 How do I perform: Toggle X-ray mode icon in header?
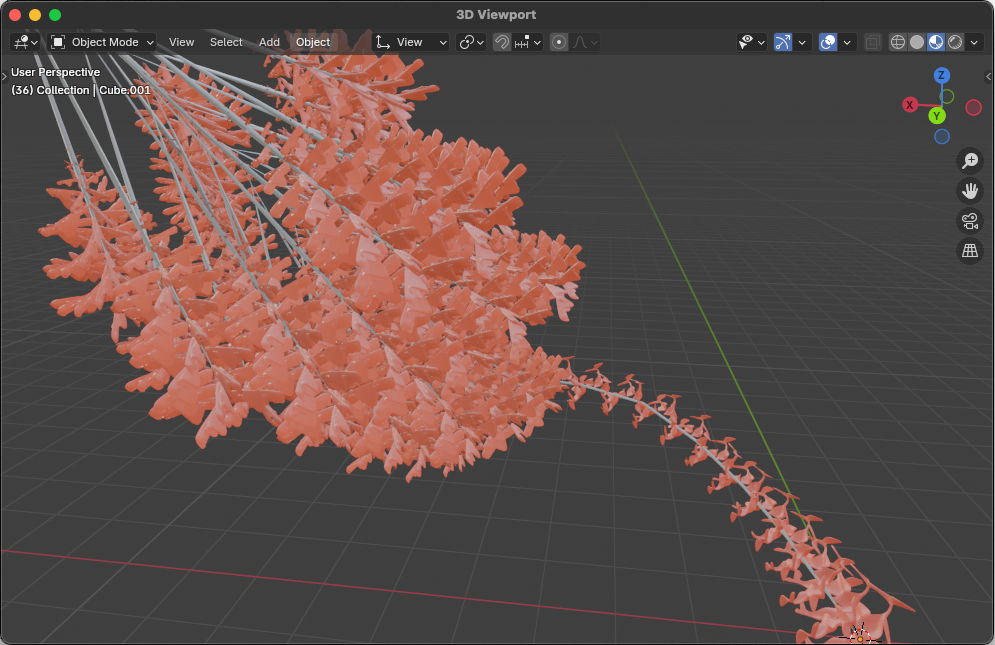tap(872, 42)
